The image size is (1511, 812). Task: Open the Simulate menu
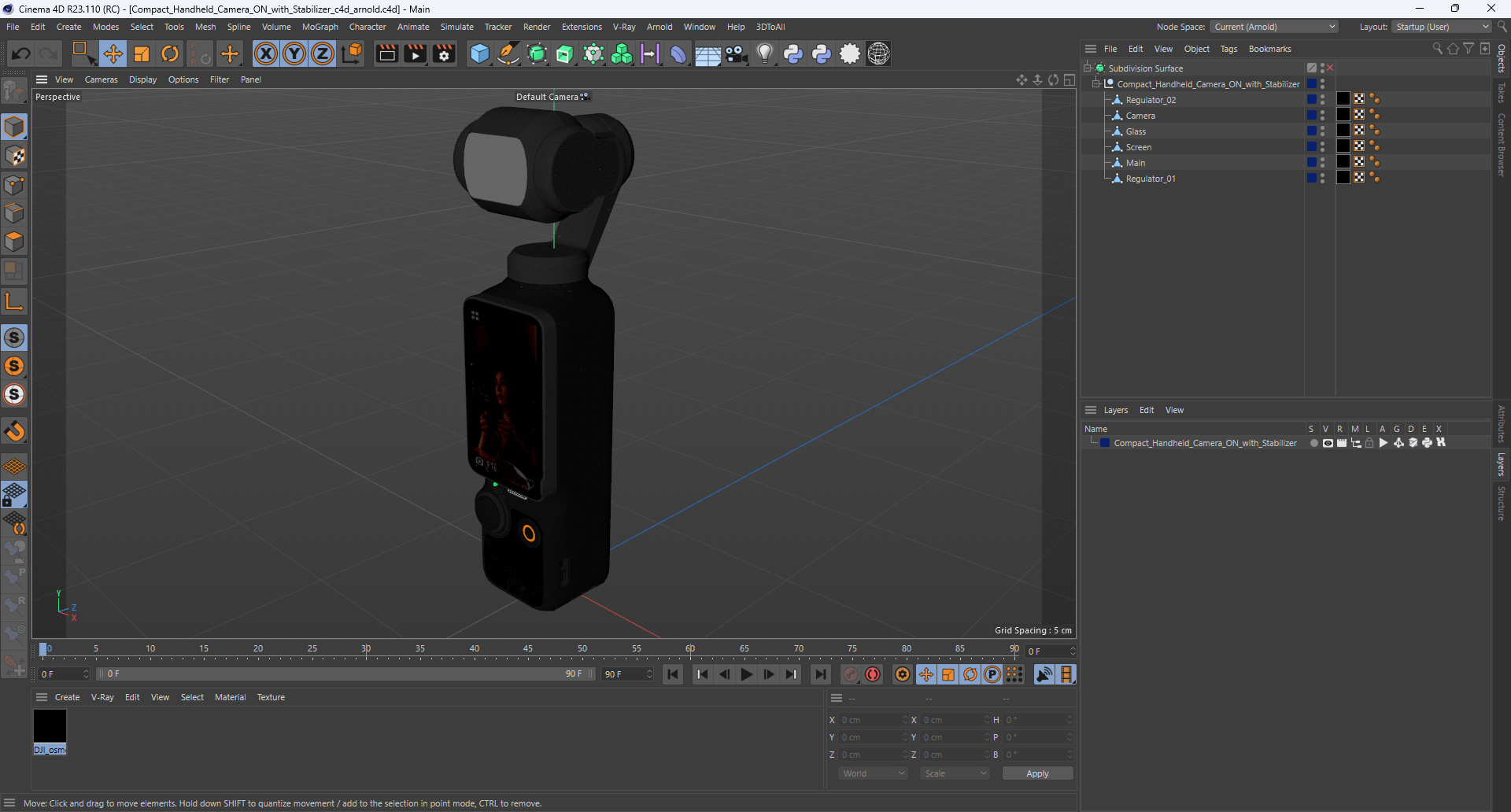pos(456,27)
